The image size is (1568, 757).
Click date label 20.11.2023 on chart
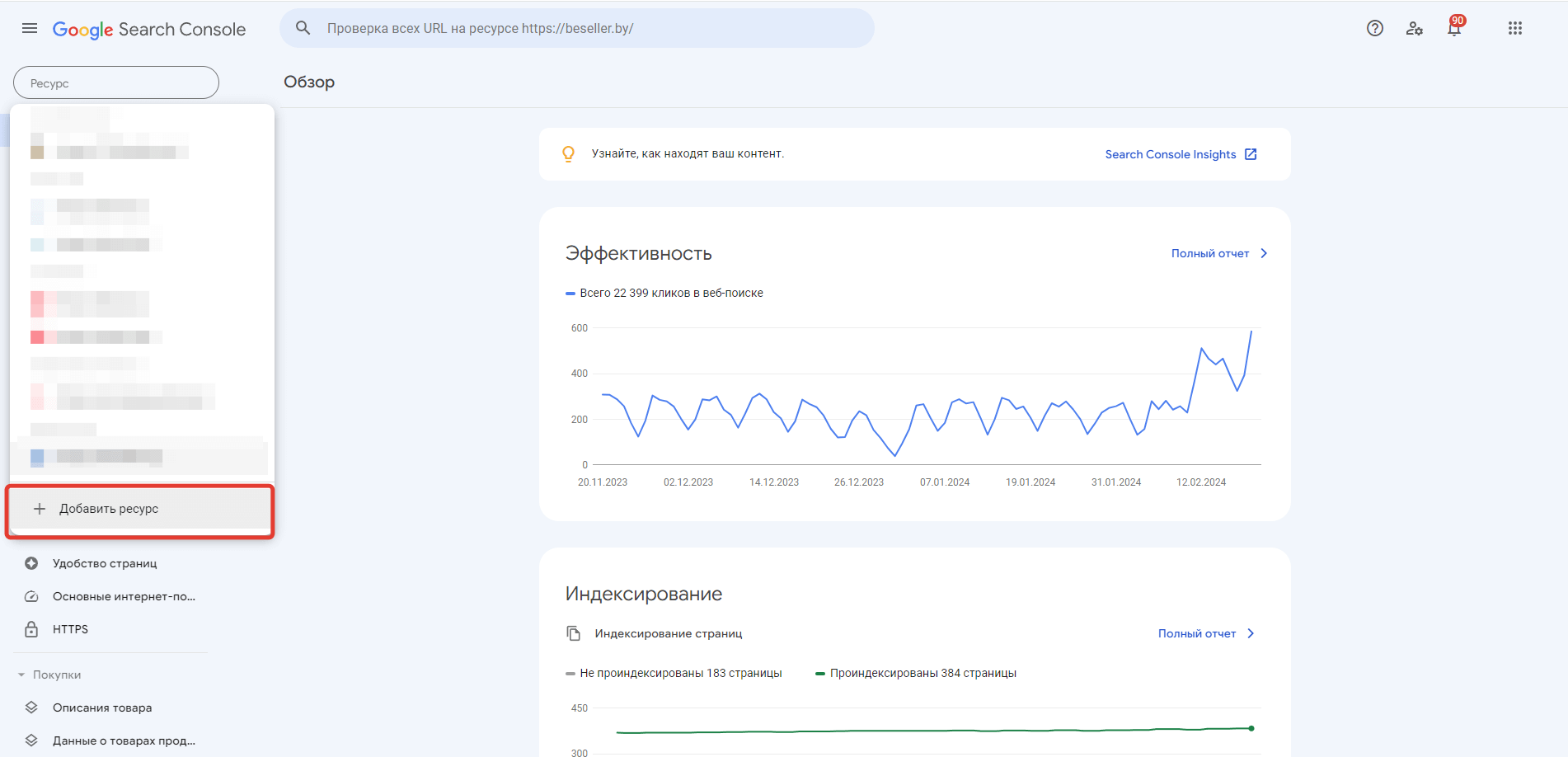click(603, 482)
